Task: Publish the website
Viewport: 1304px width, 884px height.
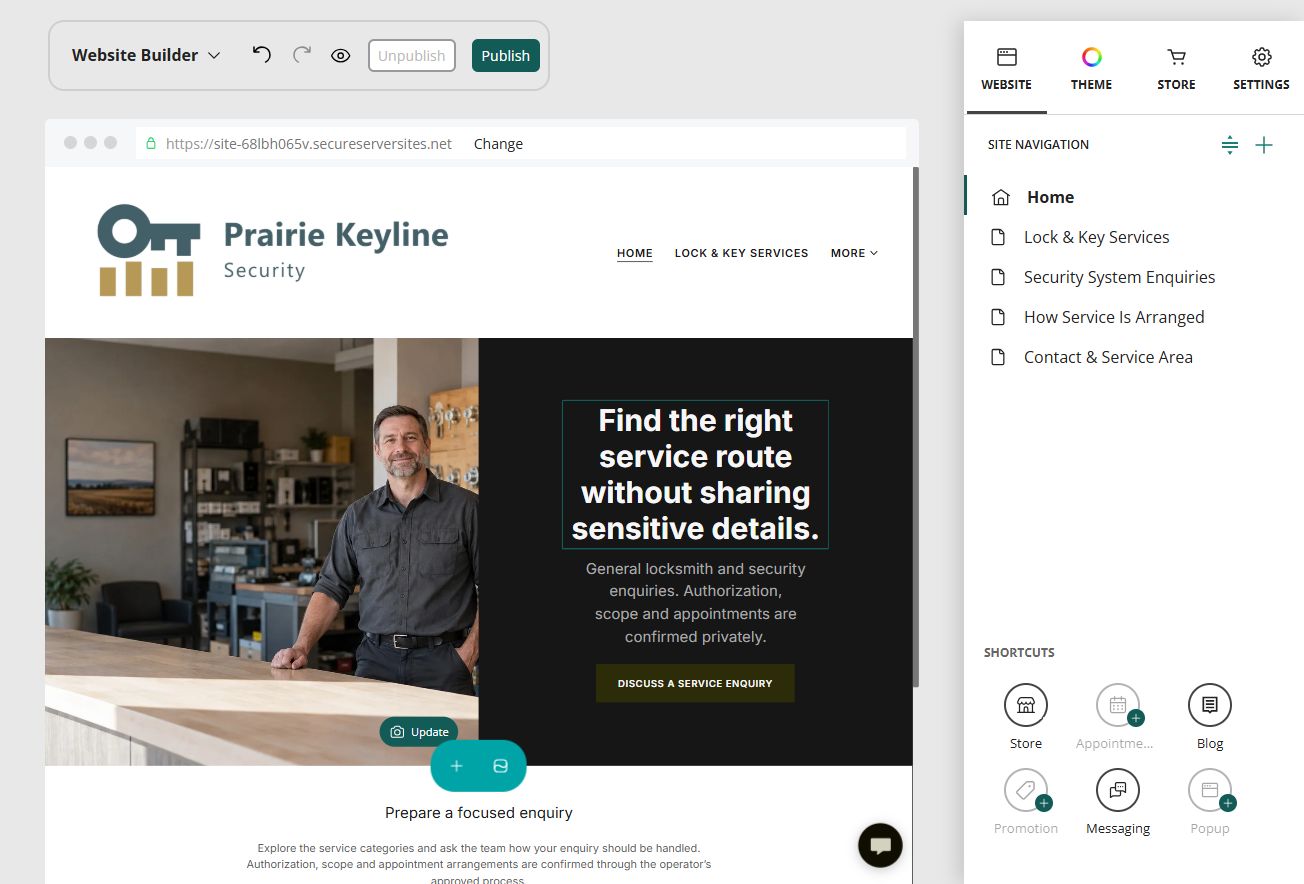Action: click(506, 56)
